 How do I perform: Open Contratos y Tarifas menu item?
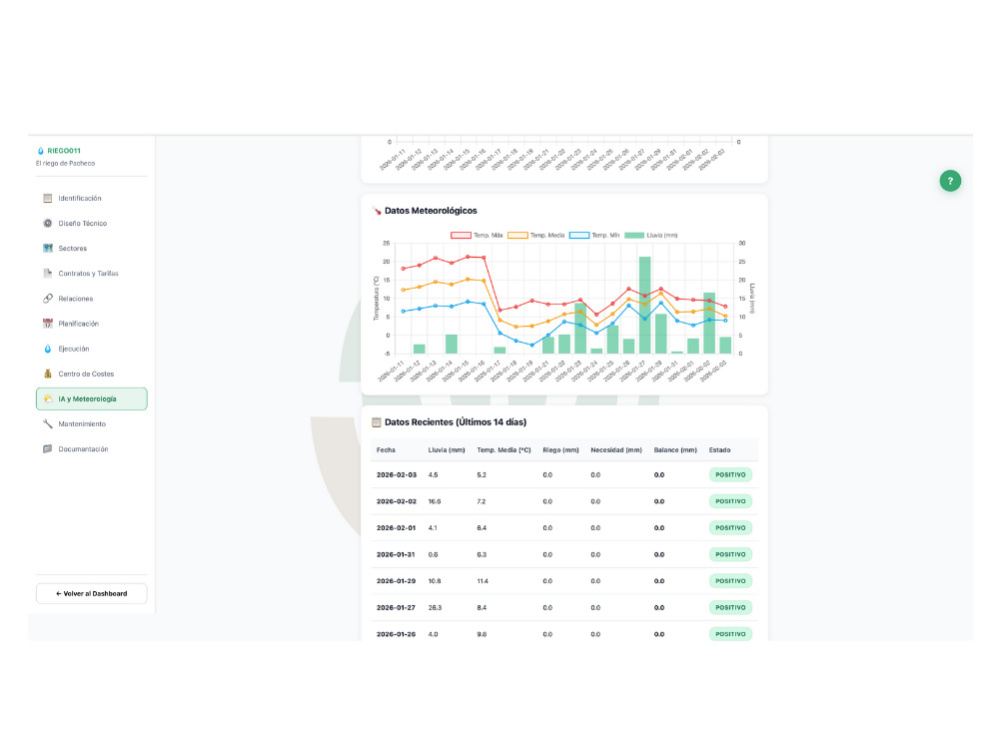92,274
